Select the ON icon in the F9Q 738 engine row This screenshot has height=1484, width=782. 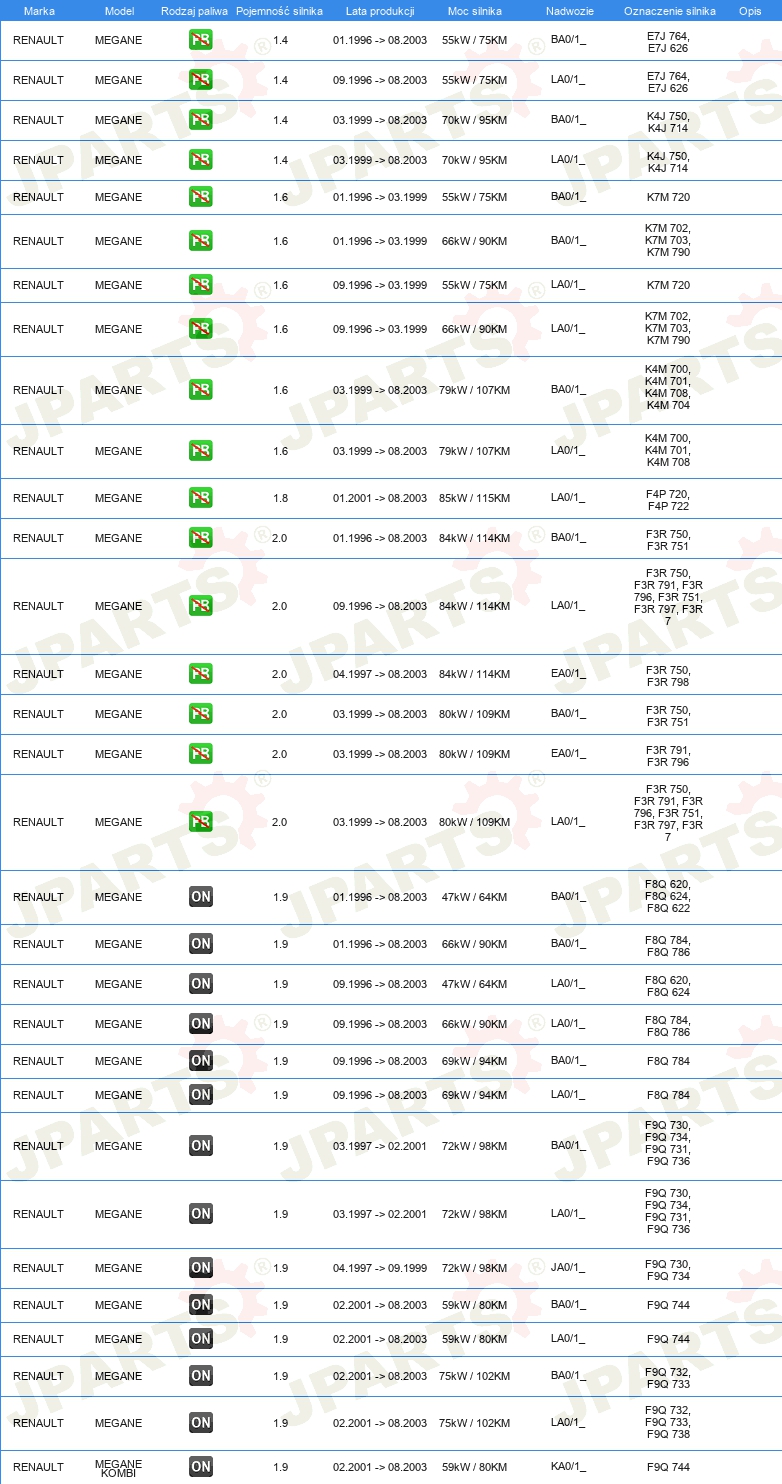coord(201,1423)
